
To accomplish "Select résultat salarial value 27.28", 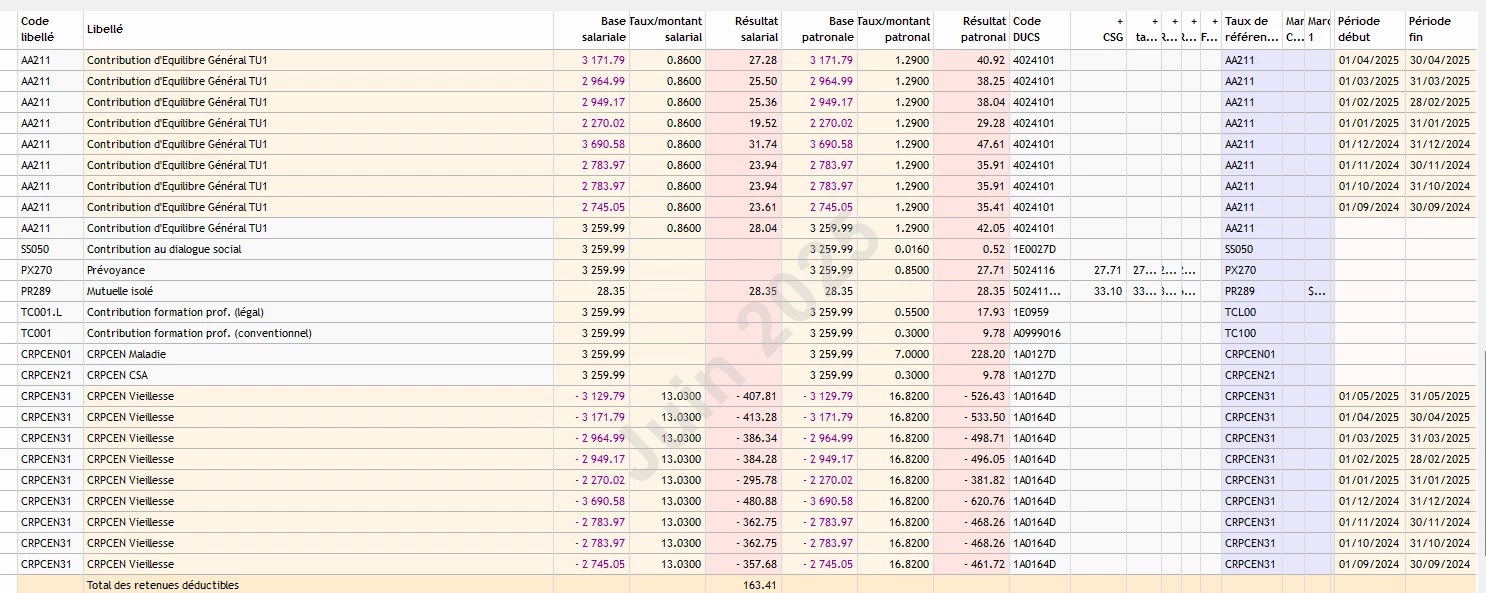I will [763, 60].
